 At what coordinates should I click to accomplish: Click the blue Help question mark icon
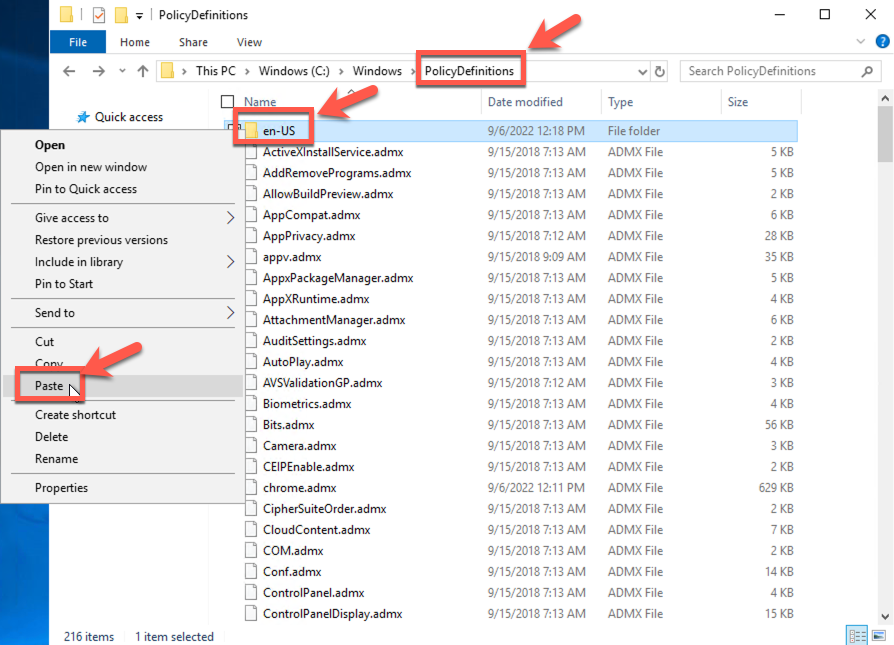point(880,42)
